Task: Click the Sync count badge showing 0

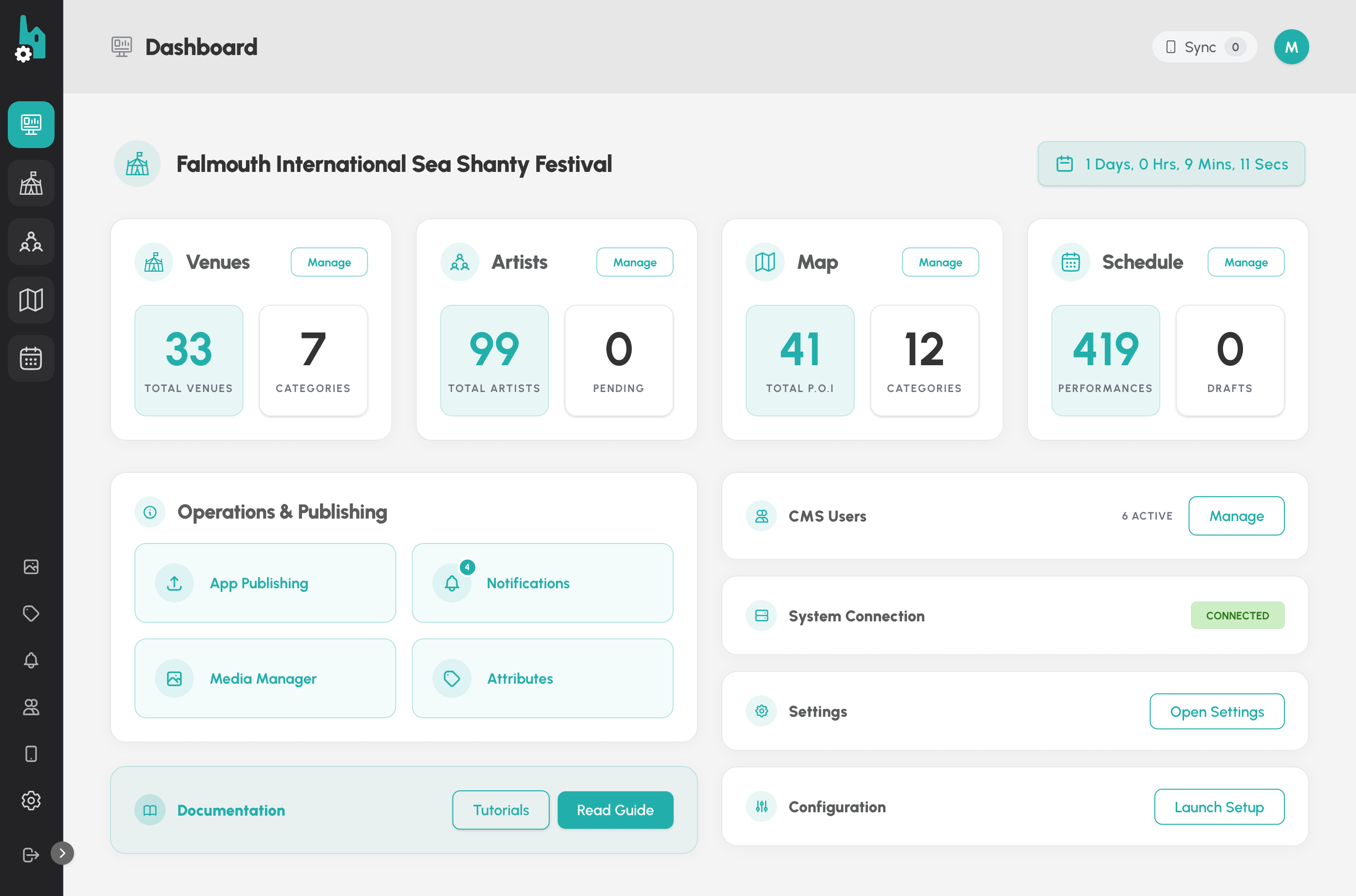Action: 1235,47
